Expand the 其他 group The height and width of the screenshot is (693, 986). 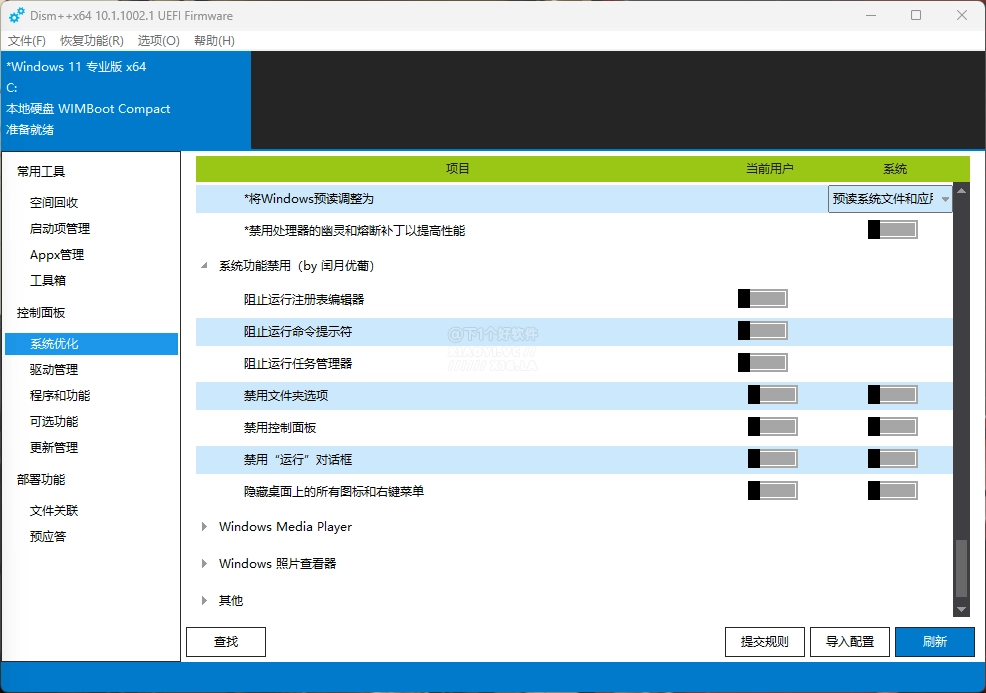[204, 601]
